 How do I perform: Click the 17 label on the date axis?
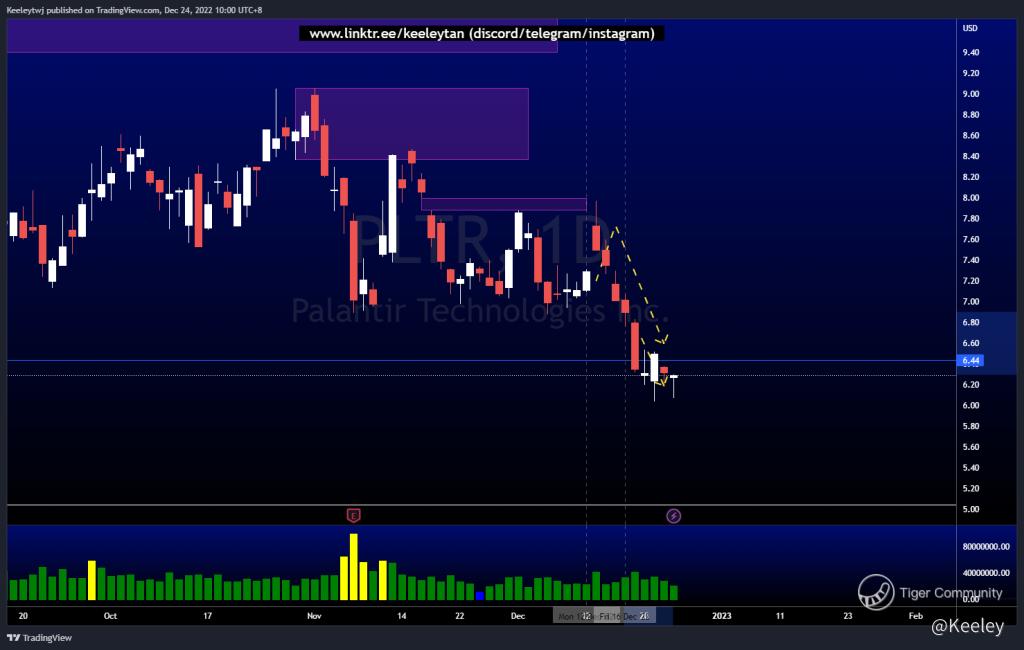(x=208, y=616)
